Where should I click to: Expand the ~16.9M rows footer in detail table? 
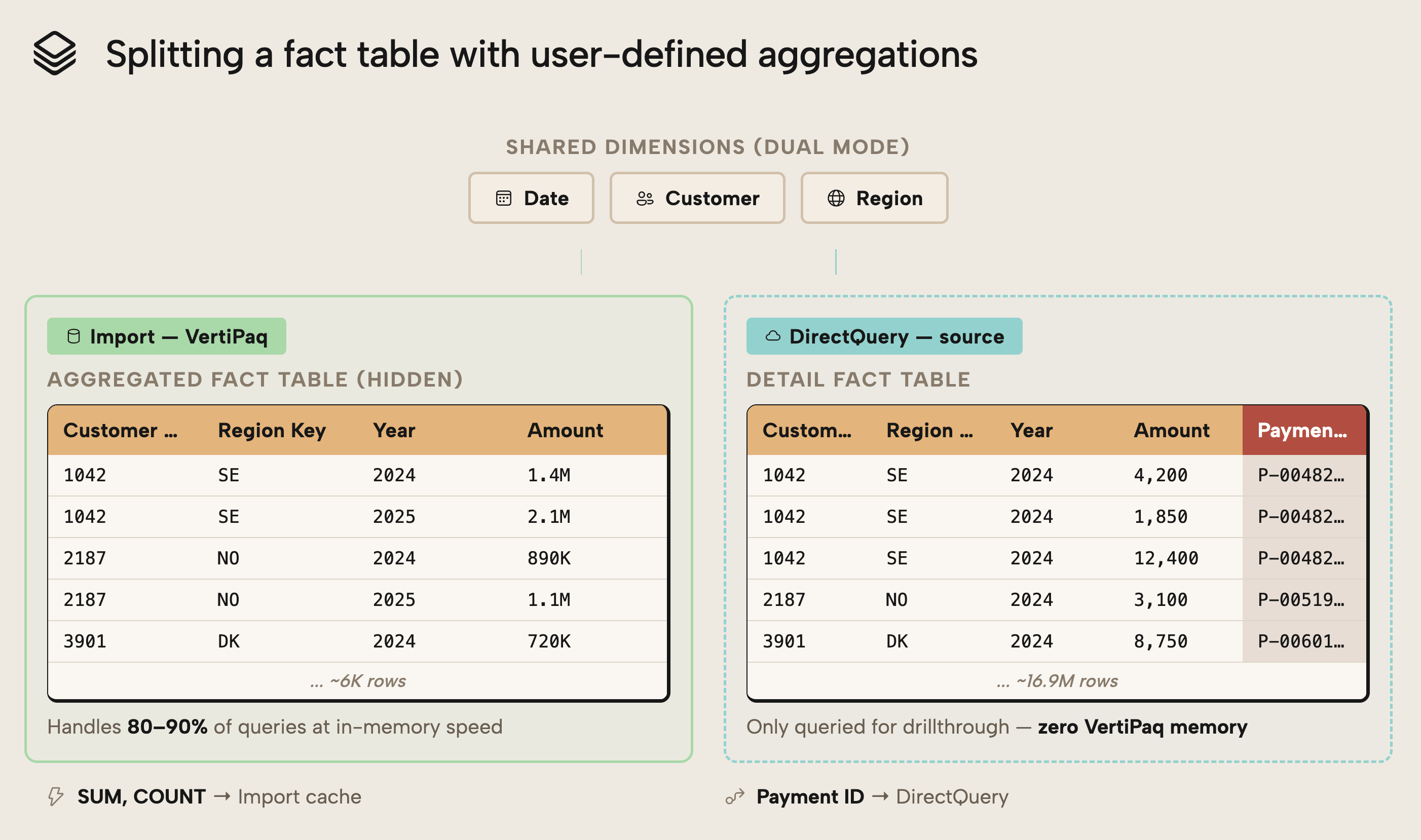1058,681
